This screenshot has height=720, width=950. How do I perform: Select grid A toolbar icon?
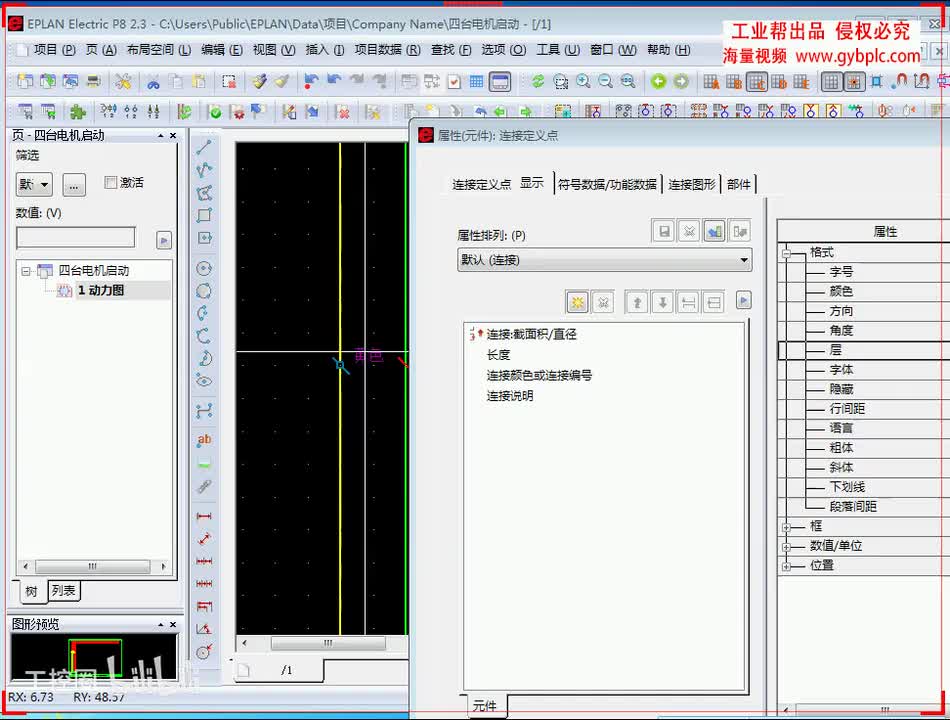click(711, 81)
